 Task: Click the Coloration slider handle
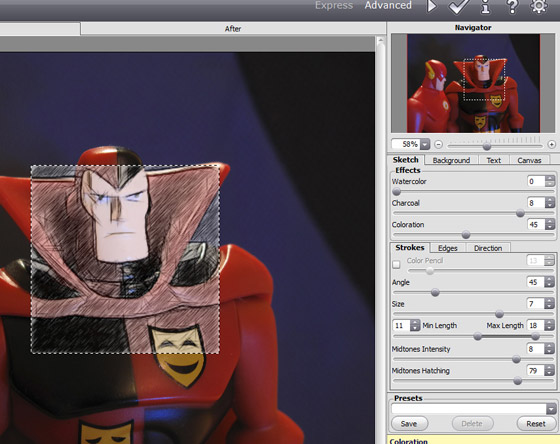click(466, 235)
